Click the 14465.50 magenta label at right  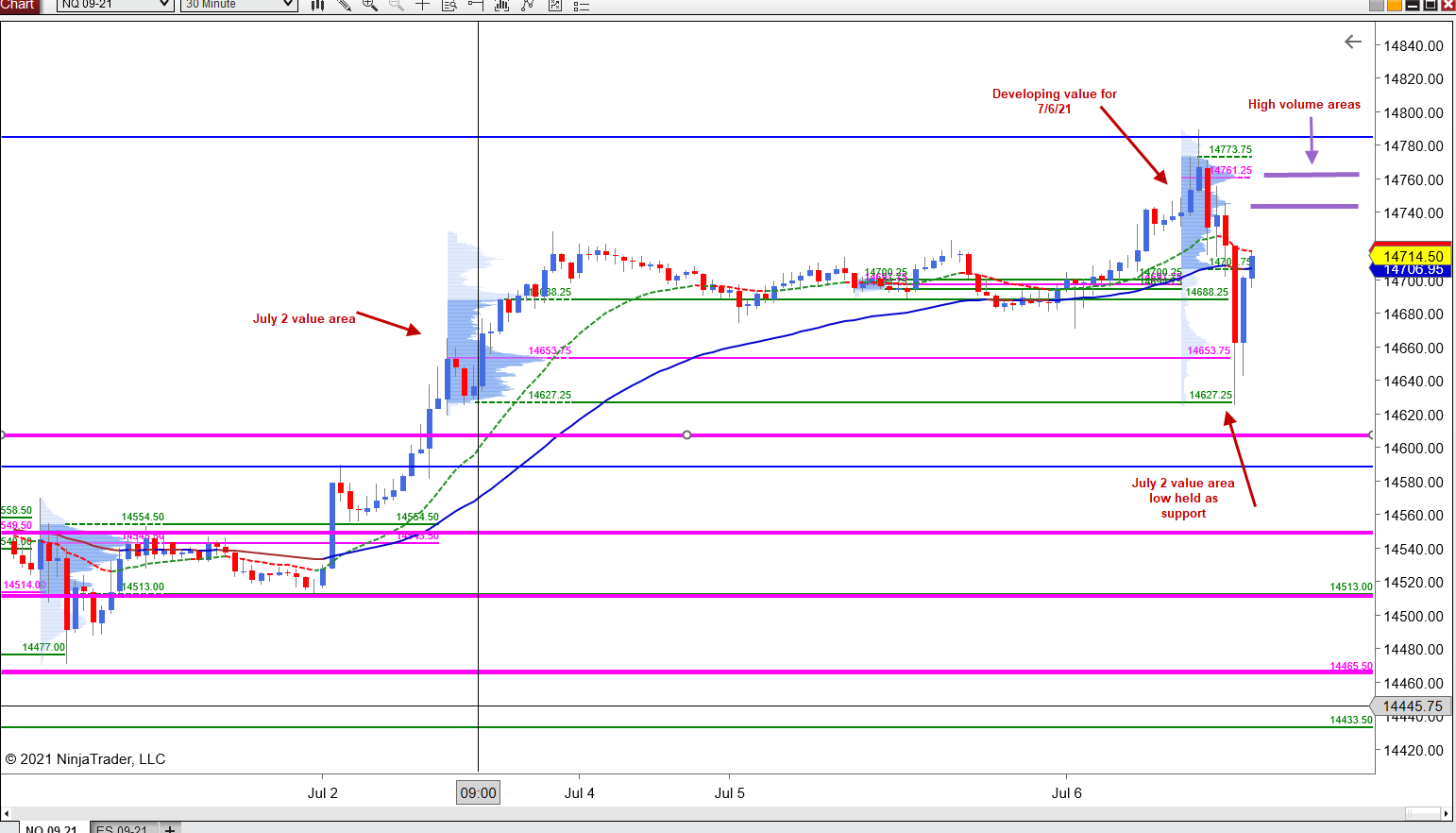click(1351, 667)
